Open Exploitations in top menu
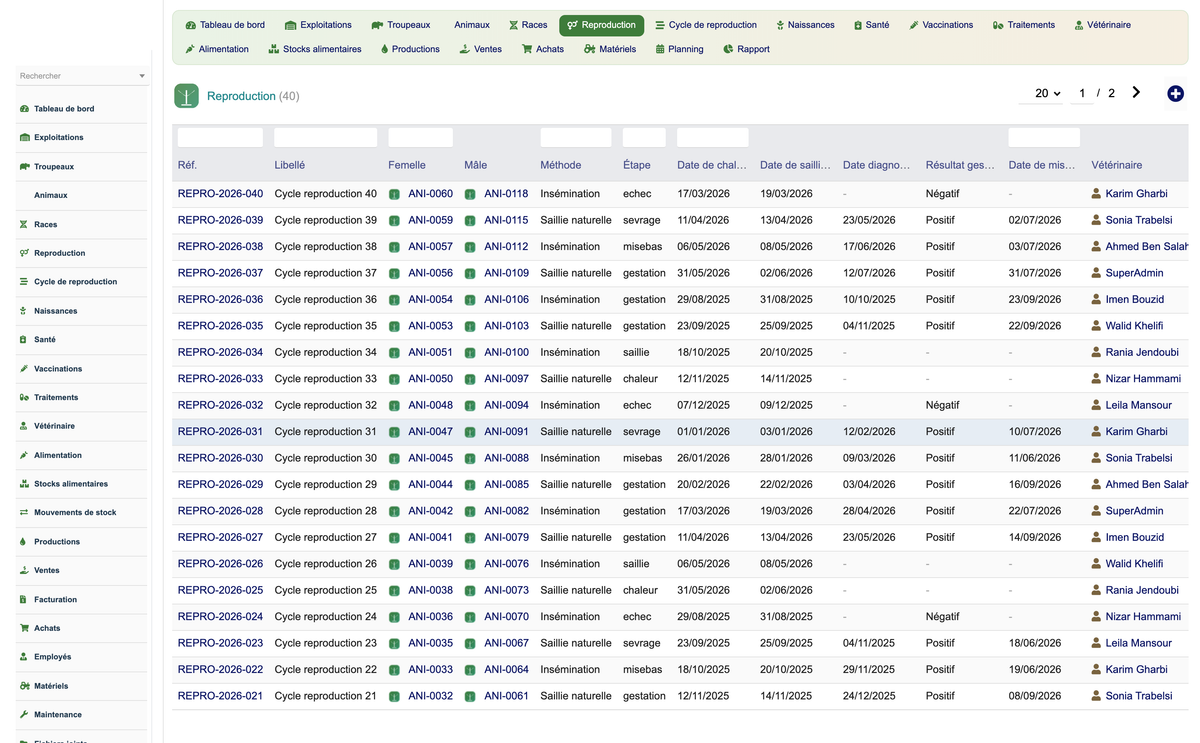The height and width of the screenshot is (743, 1200). click(318, 25)
